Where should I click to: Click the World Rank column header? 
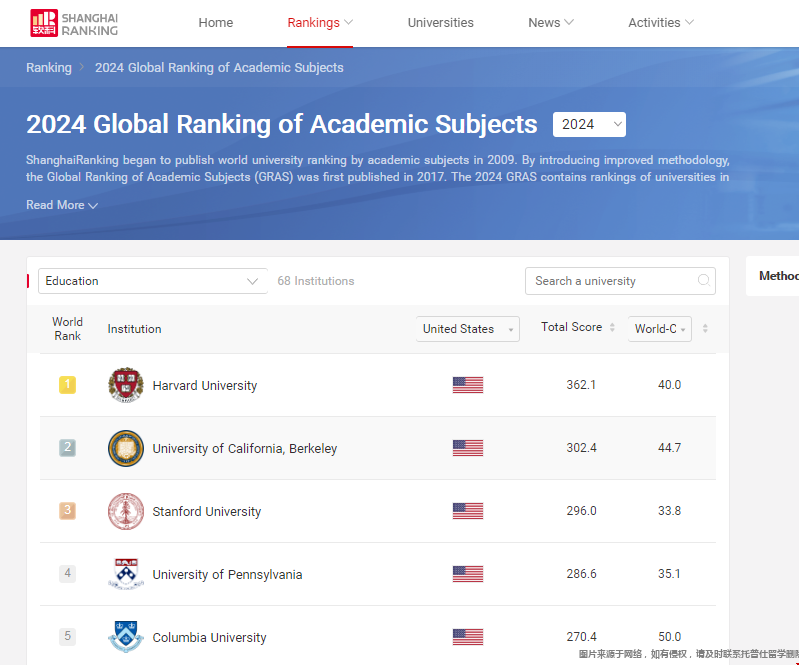tap(67, 329)
